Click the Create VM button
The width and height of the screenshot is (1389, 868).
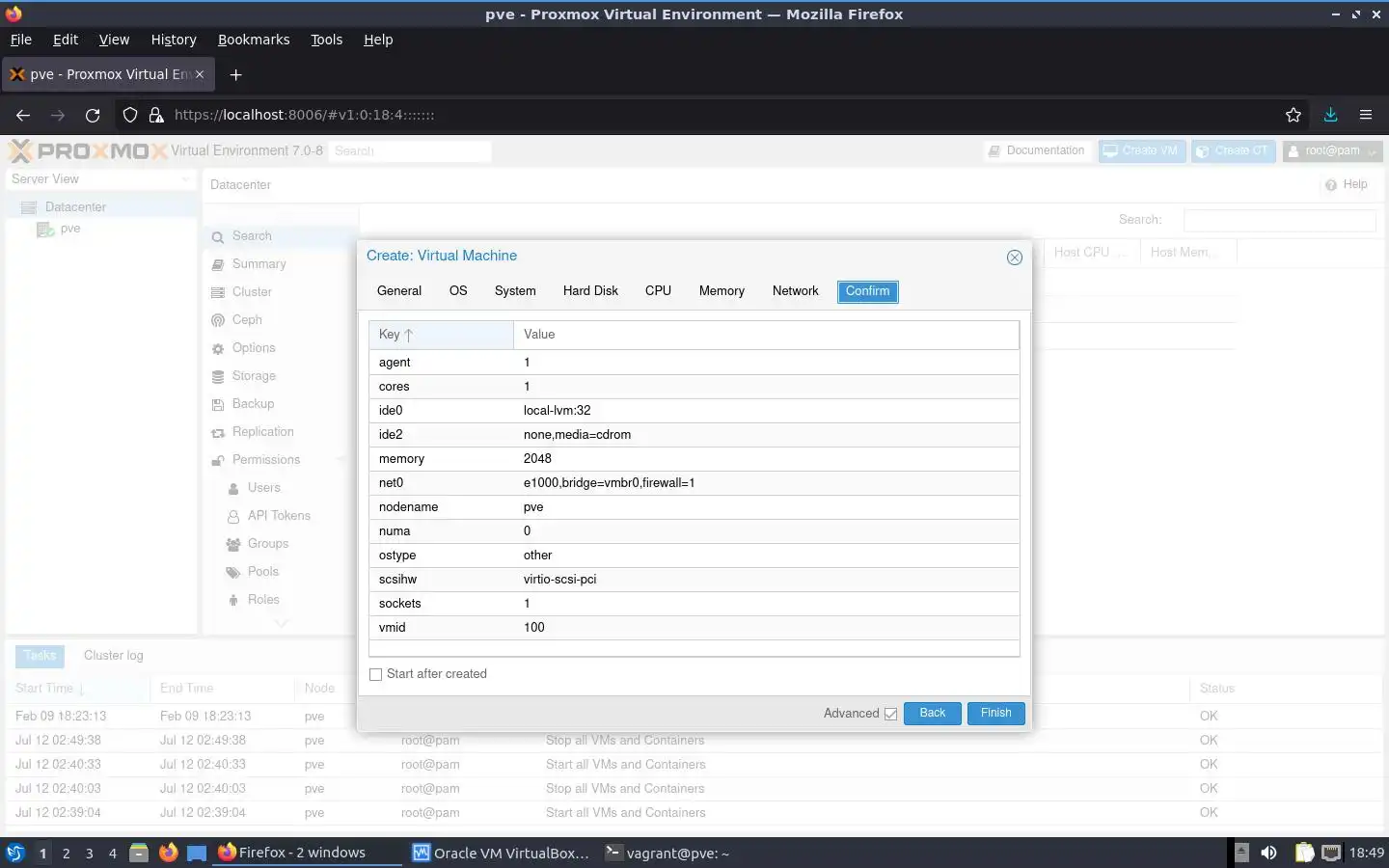pyautogui.click(x=1141, y=151)
